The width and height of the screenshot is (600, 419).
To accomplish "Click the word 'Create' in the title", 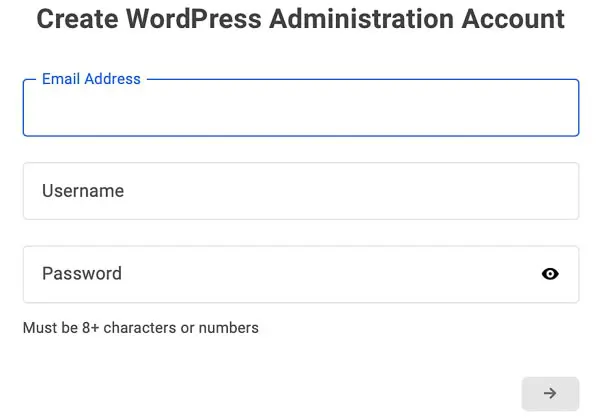I will (x=76, y=19).
